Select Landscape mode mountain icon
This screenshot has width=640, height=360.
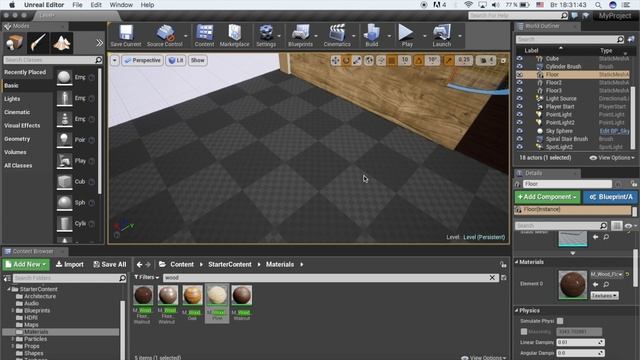[62, 43]
